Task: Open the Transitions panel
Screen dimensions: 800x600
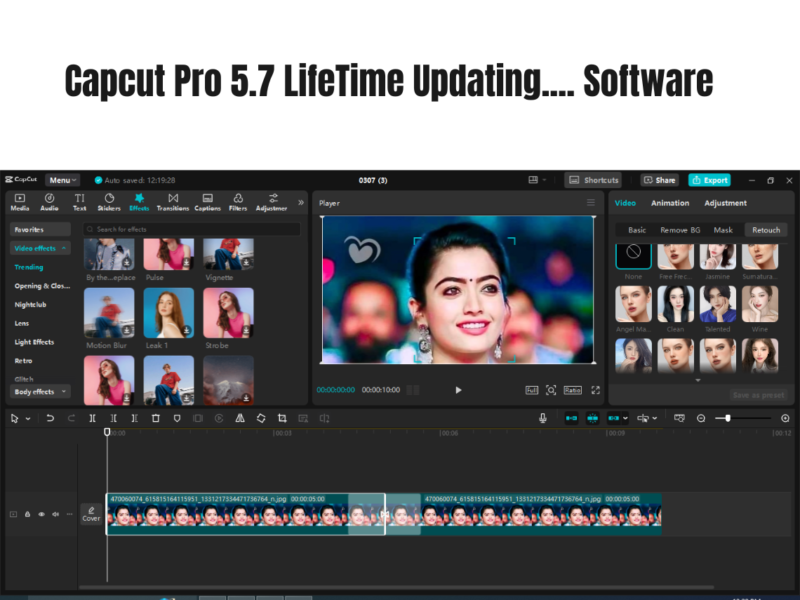Action: pos(173,202)
